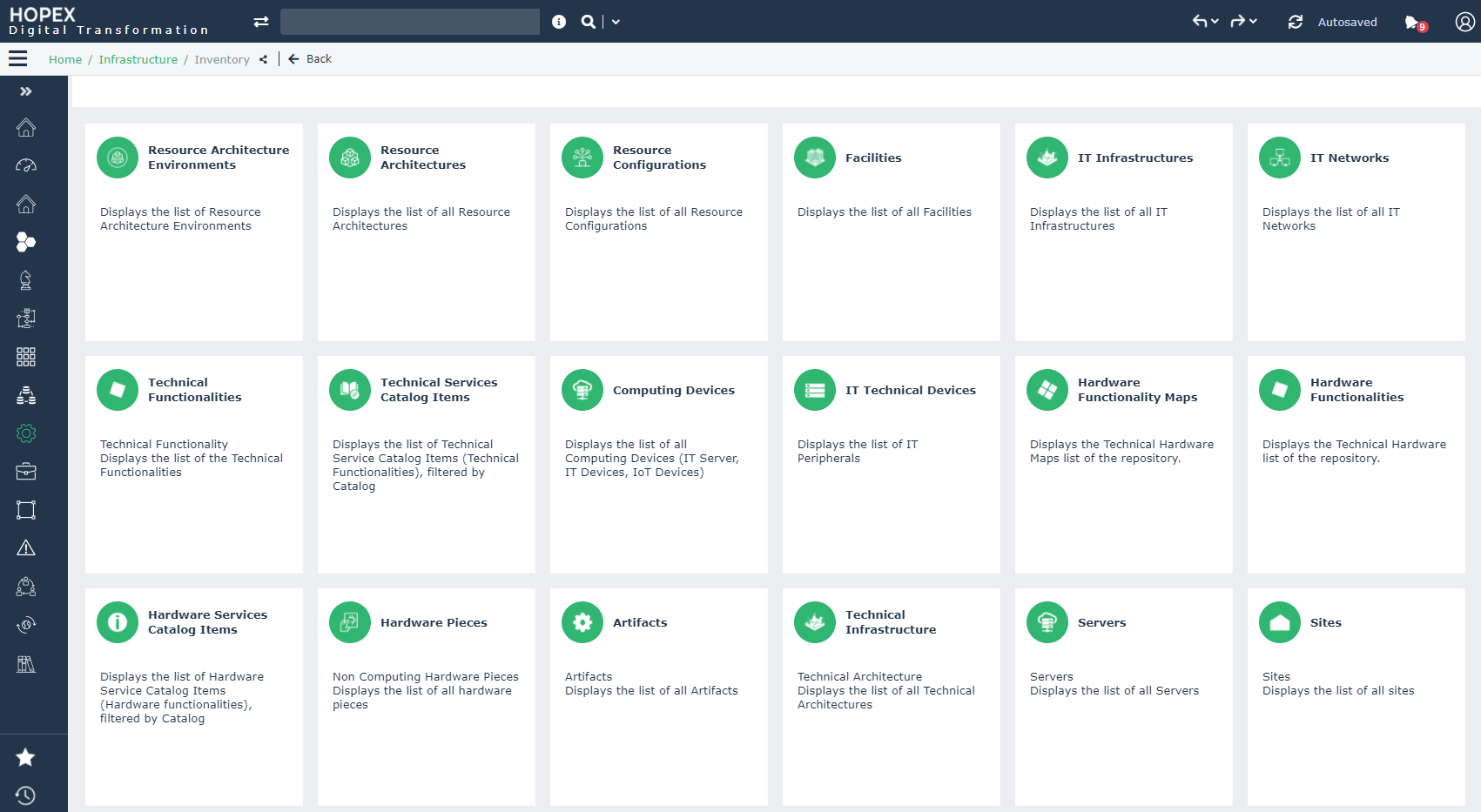Viewport: 1481px width, 812px height.
Task: Open the notifications with red badge
Action: (x=1414, y=23)
